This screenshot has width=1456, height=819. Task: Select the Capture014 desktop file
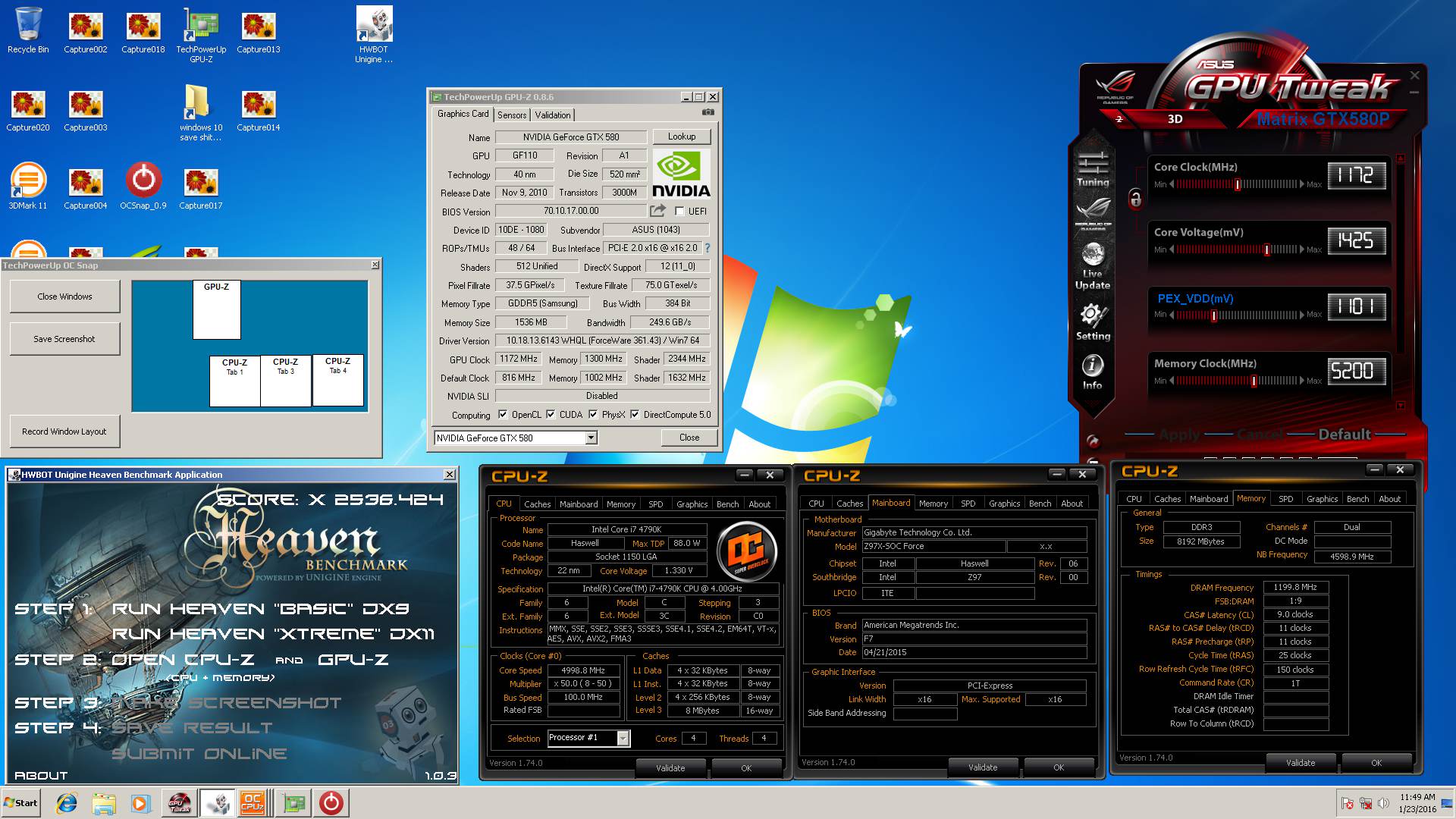pos(259,111)
